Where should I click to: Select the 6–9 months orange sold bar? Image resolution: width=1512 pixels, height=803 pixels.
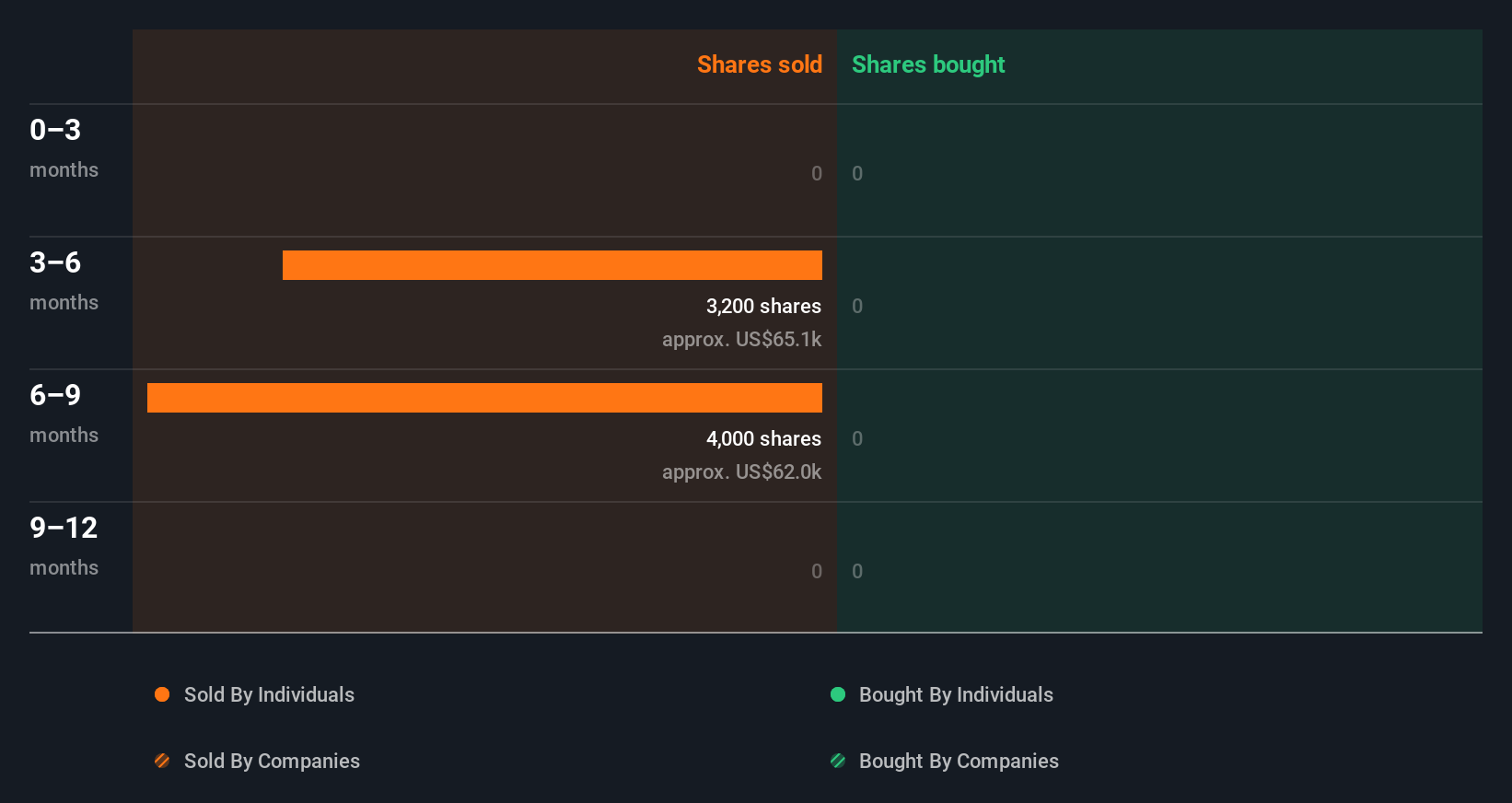[x=484, y=398]
